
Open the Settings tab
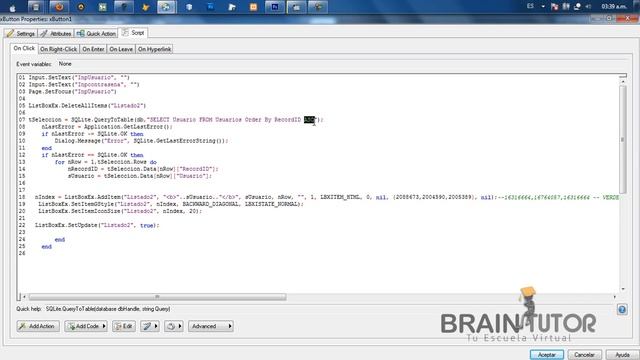20,33
